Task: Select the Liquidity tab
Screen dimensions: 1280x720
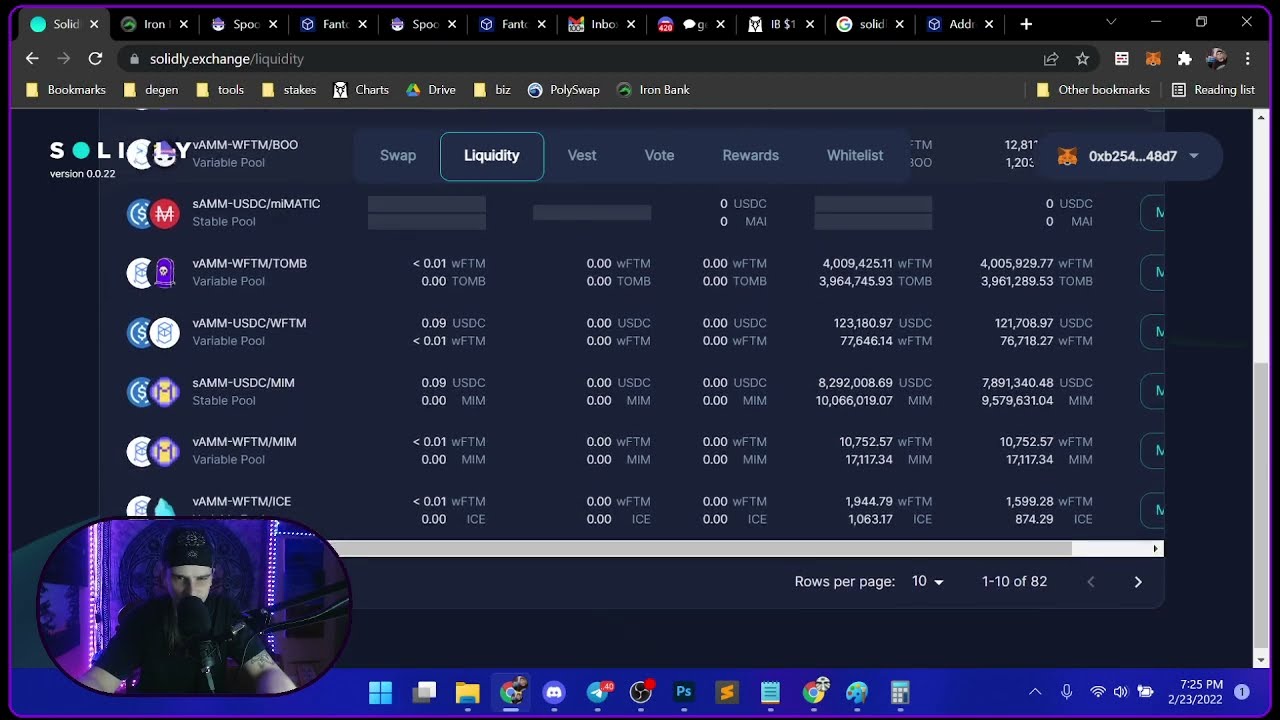Action: pos(492,156)
